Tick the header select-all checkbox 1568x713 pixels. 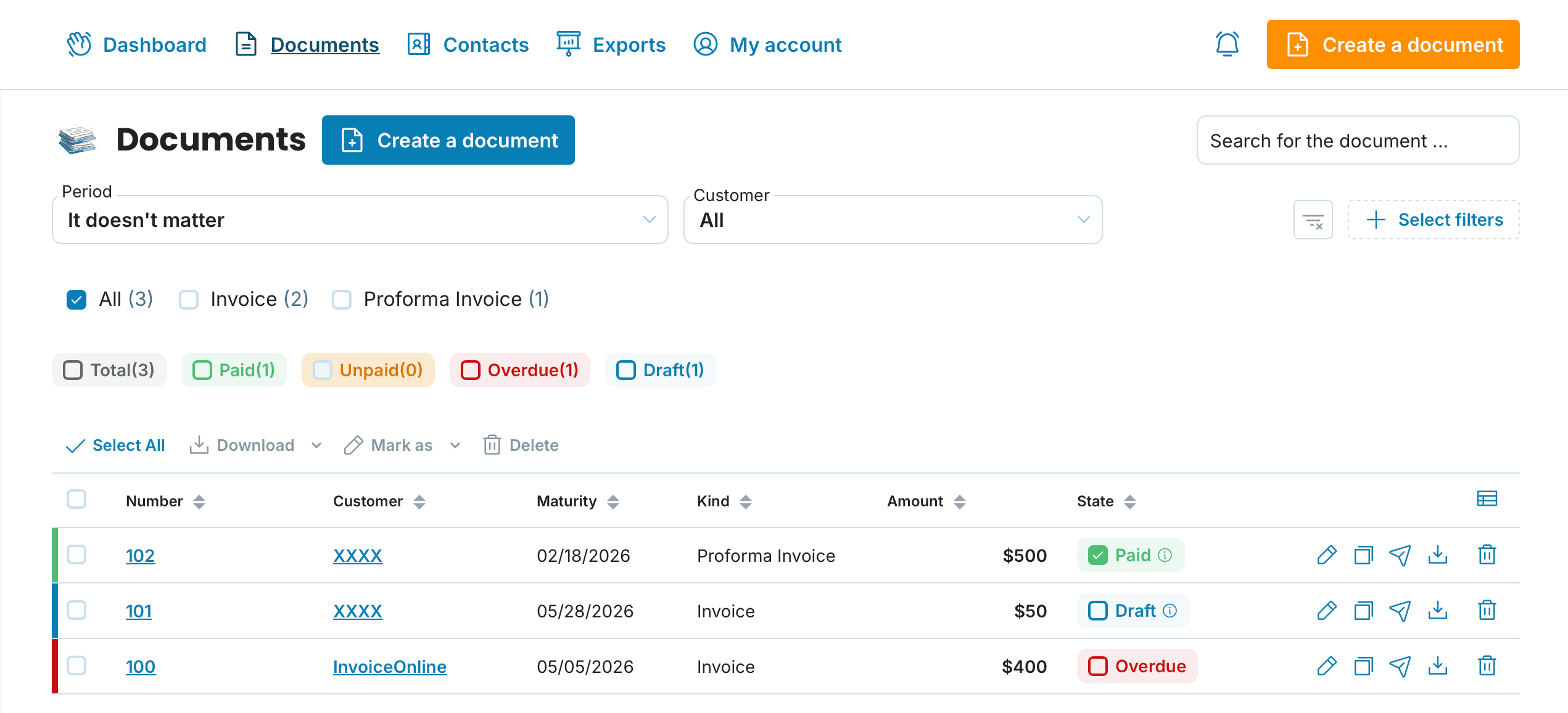pos(76,498)
